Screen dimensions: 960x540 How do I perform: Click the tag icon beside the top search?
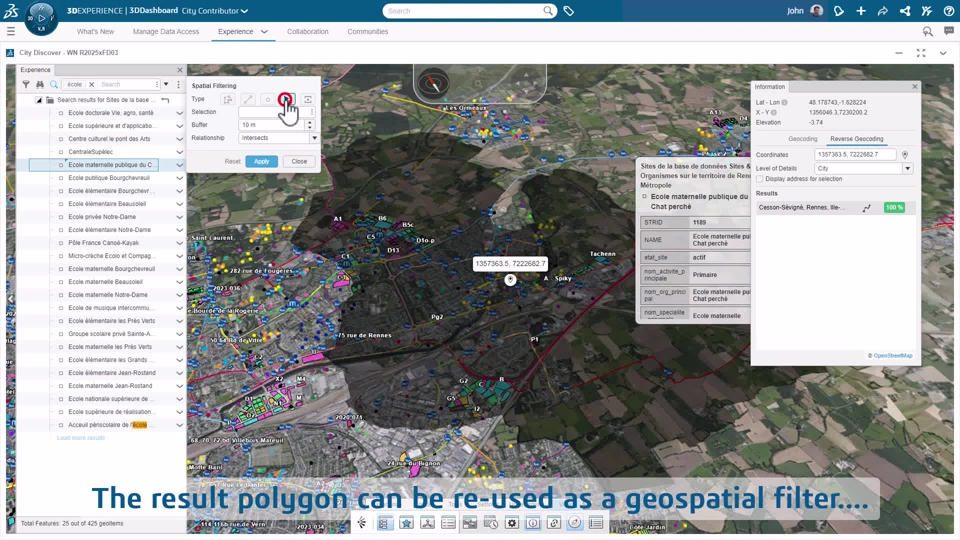[x=569, y=11]
